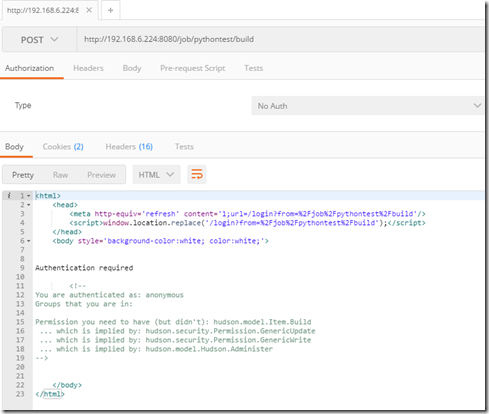This screenshot has width=489, height=414.
Task: Click the request URL input field
Action: click(x=280, y=40)
